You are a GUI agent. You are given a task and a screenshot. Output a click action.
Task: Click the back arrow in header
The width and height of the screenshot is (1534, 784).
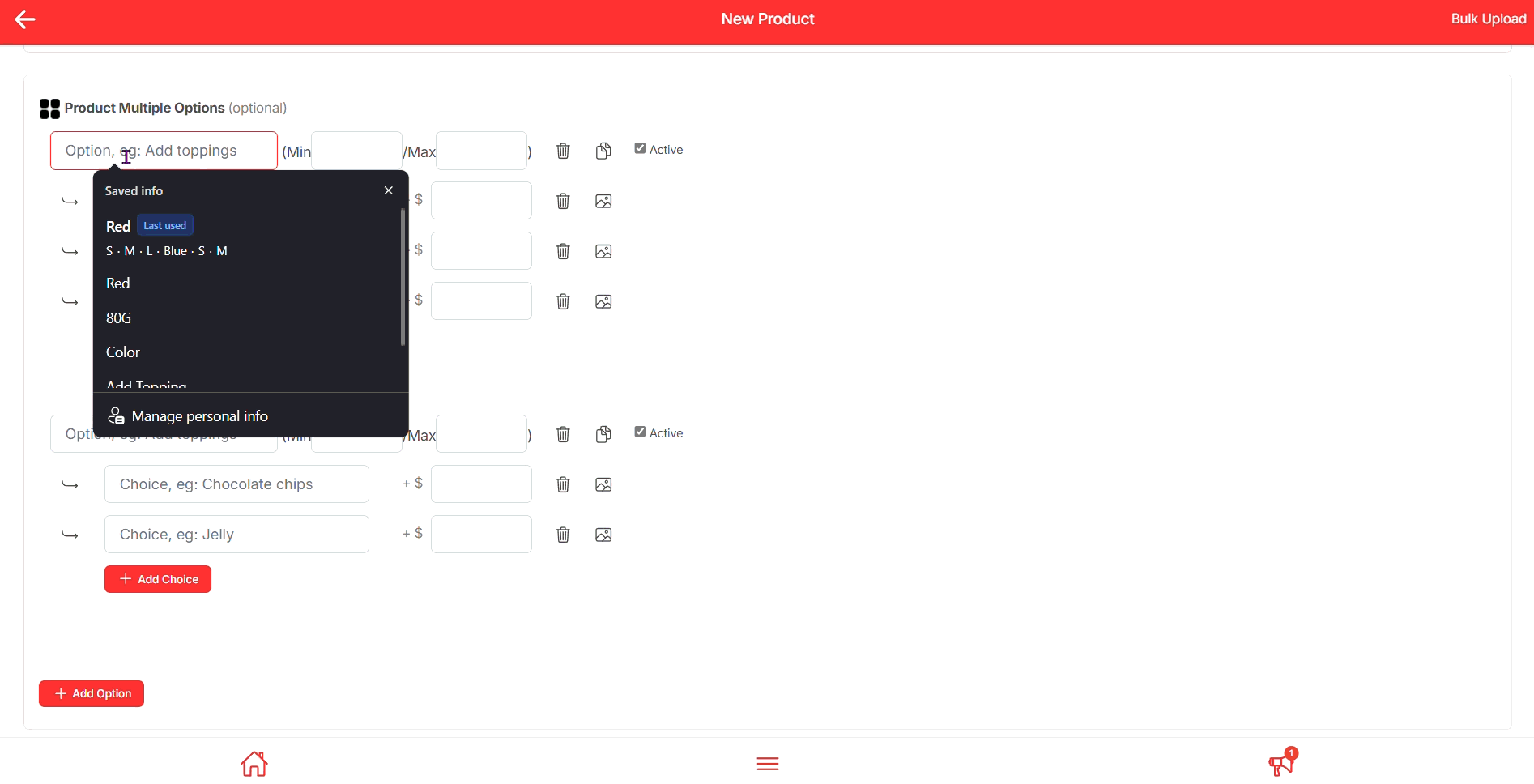(x=25, y=19)
